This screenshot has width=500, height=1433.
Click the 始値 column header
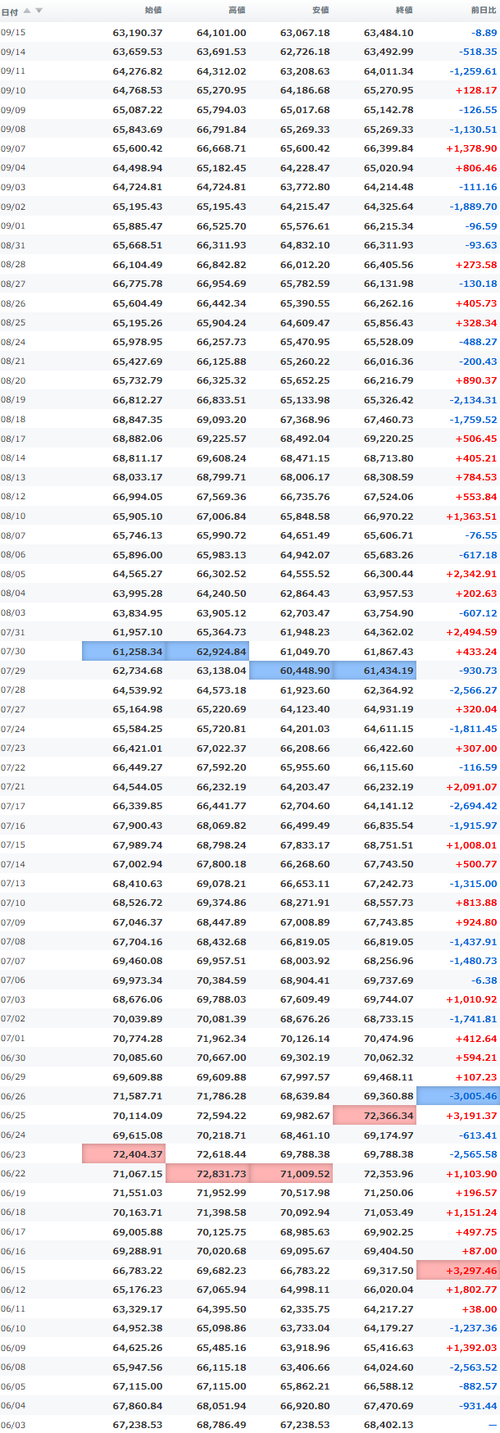click(153, 10)
